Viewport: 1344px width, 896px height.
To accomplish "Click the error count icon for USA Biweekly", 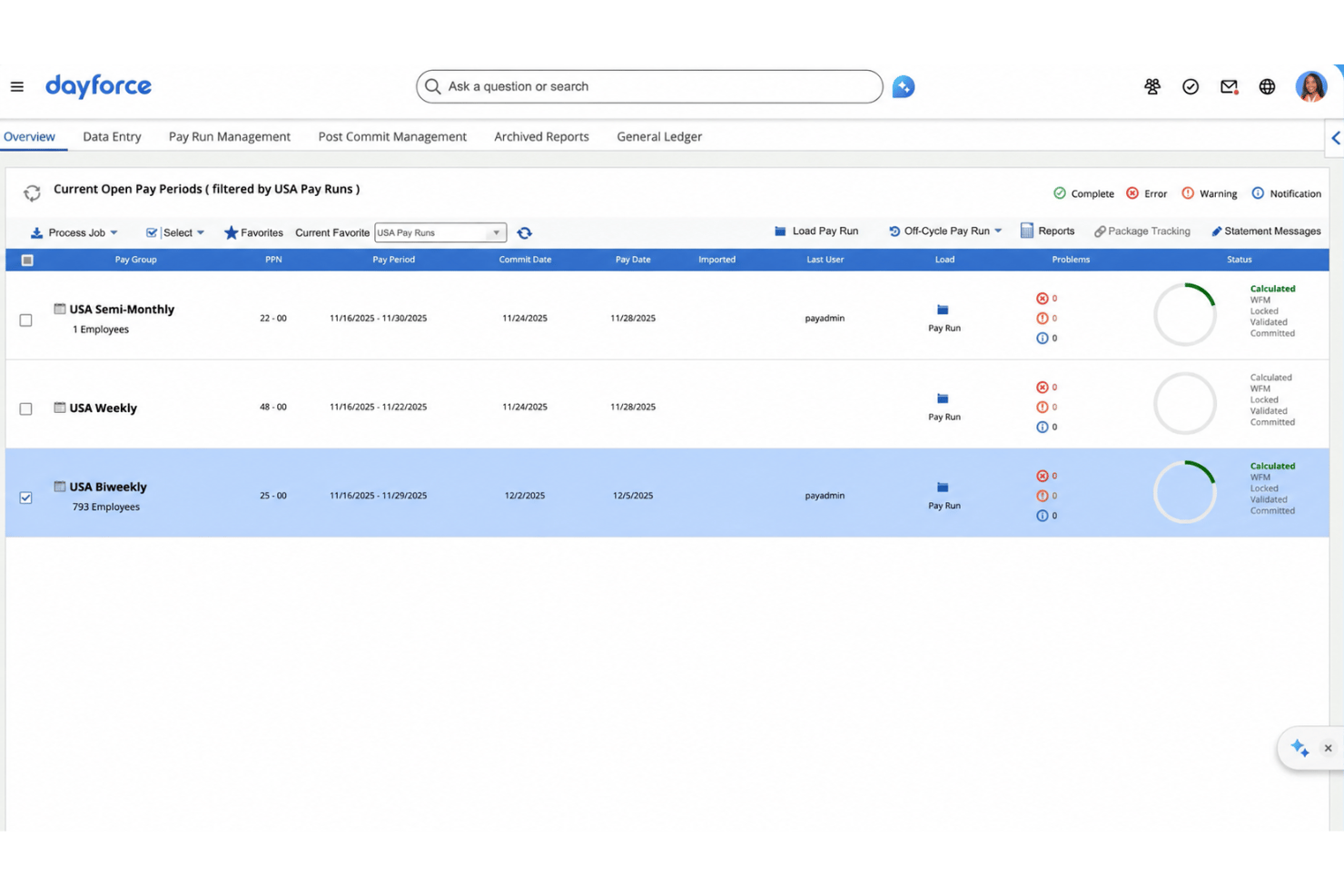I will [x=1043, y=476].
